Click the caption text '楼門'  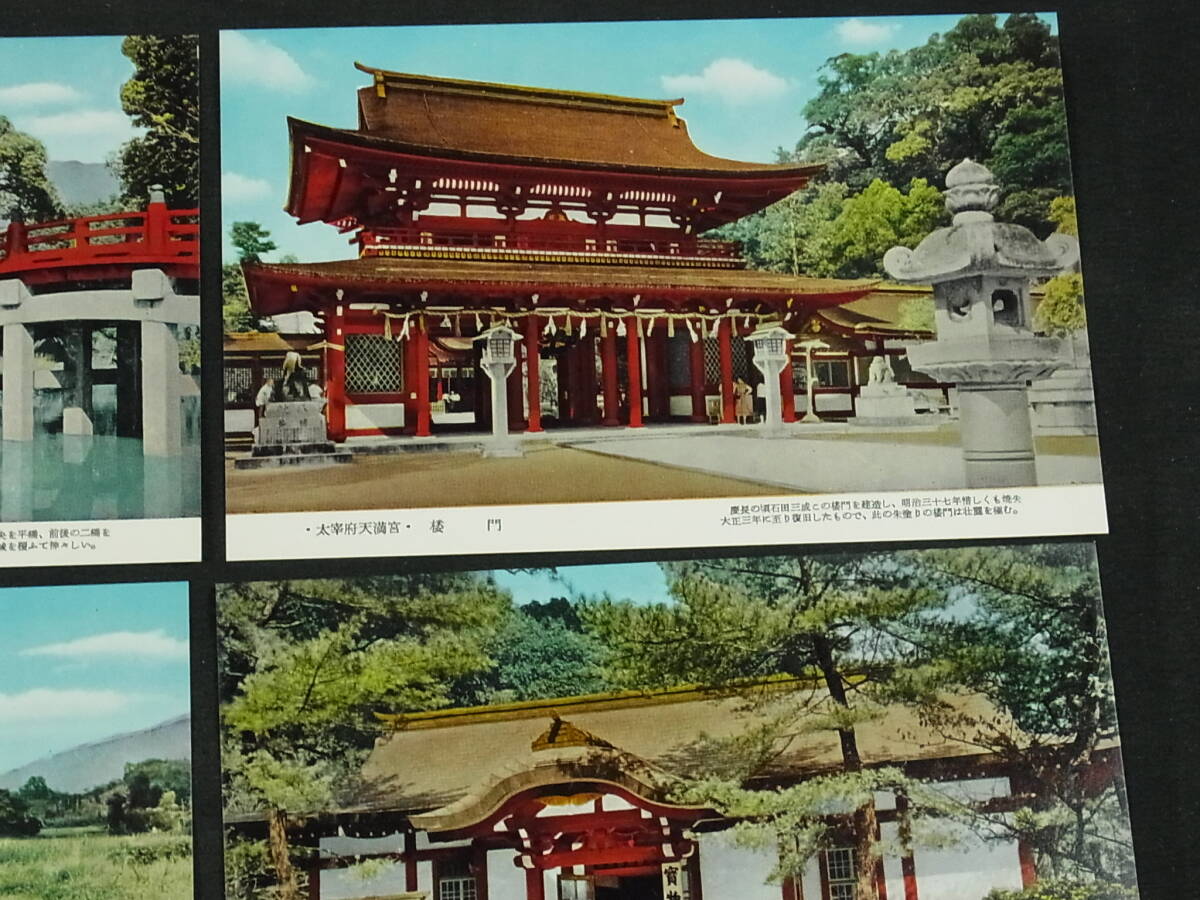pyautogui.click(x=466, y=526)
